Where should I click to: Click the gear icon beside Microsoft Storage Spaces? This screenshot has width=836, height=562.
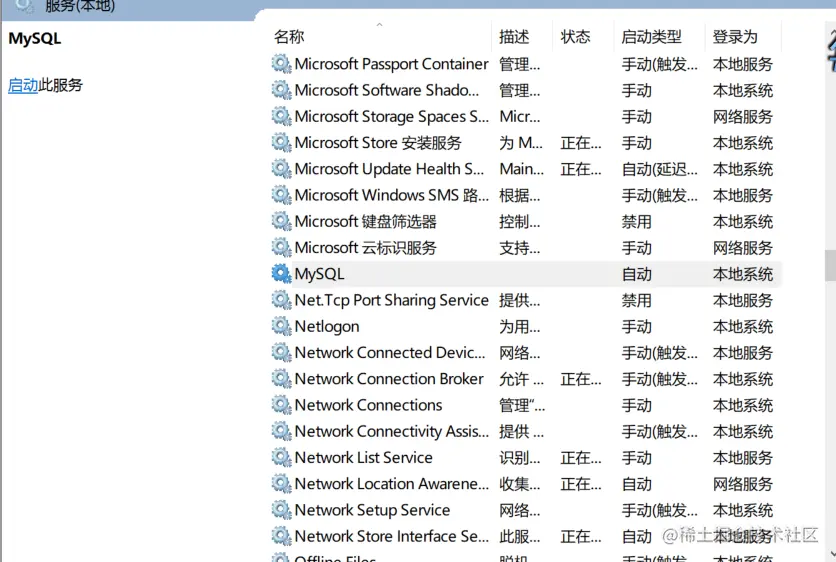pos(281,116)
